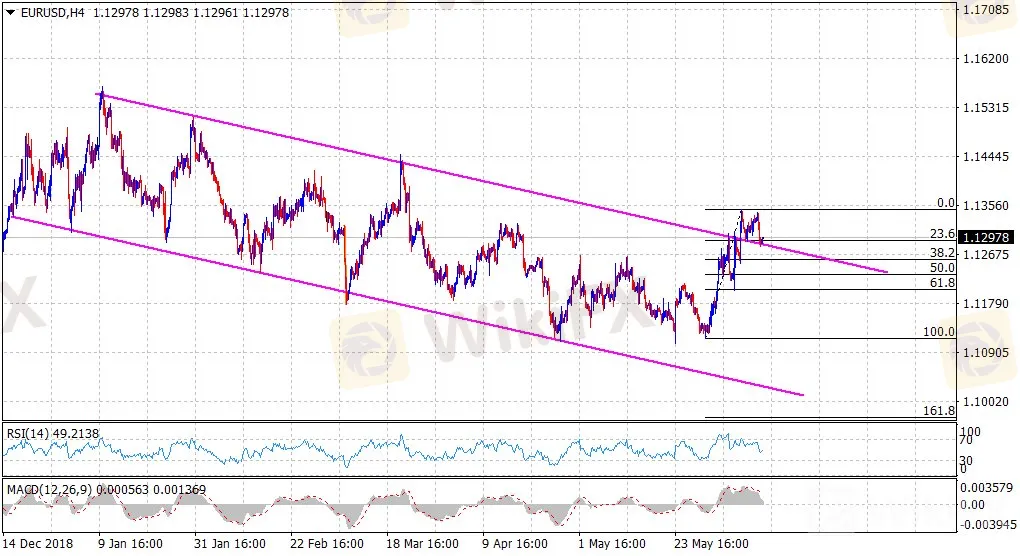
Task: Click the EURUSD,H4 chart title text
Action: 53,12
